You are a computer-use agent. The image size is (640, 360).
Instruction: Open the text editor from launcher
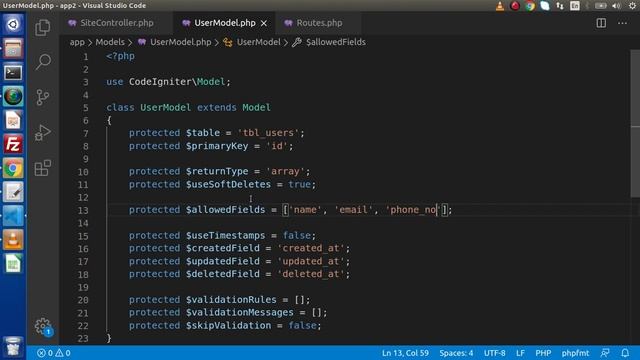pos(13,192)
